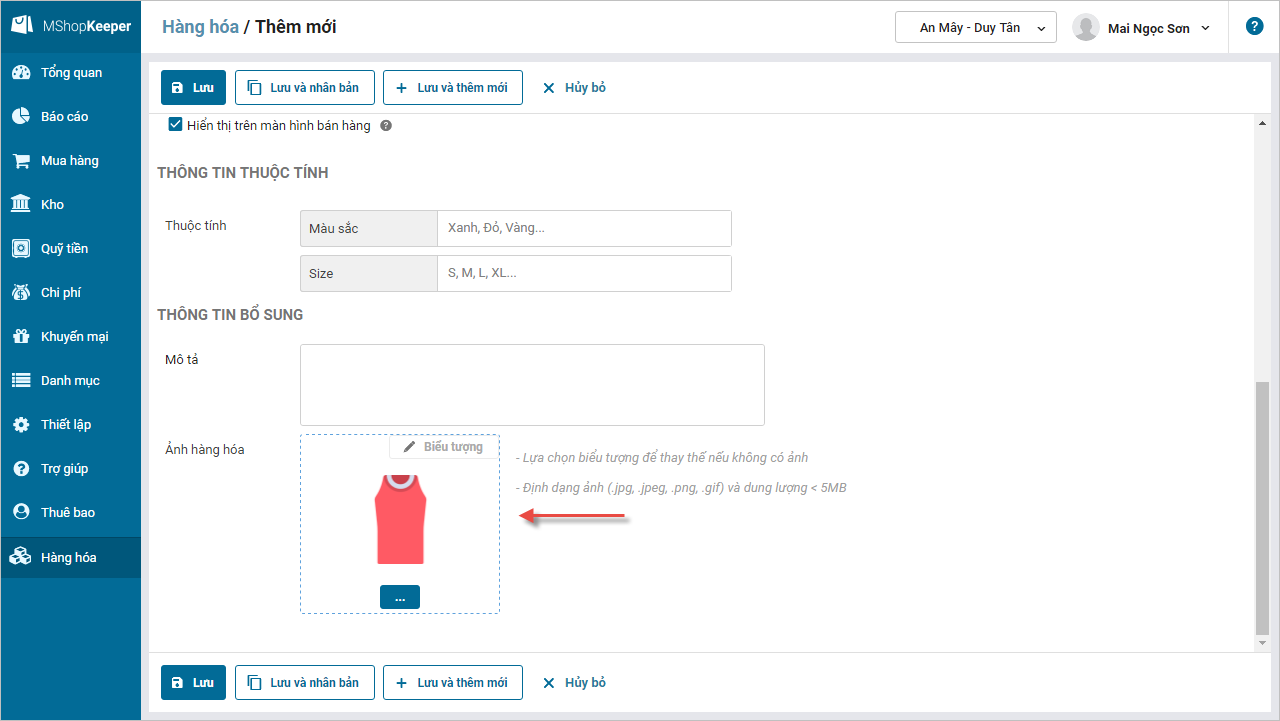Expand the Mai Ngọc Sơn user menu
Screen dimensions: 1280x721
click(1141, 28)
